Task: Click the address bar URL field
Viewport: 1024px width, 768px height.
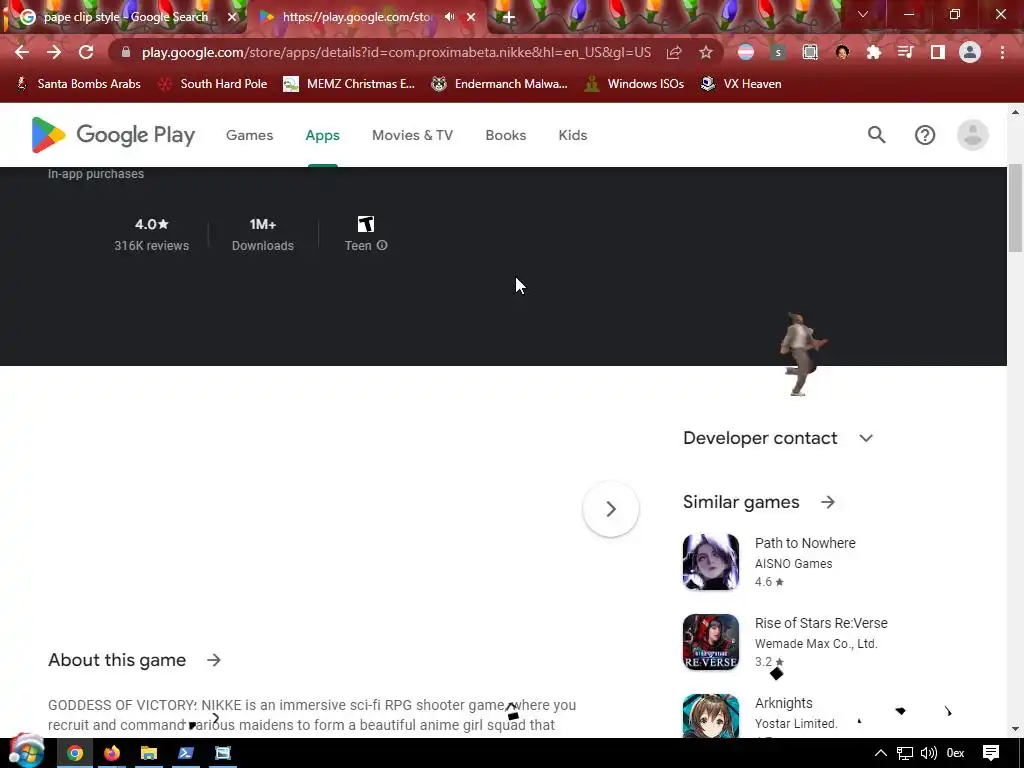Action: pyautogui.click(x=396, y=52)
